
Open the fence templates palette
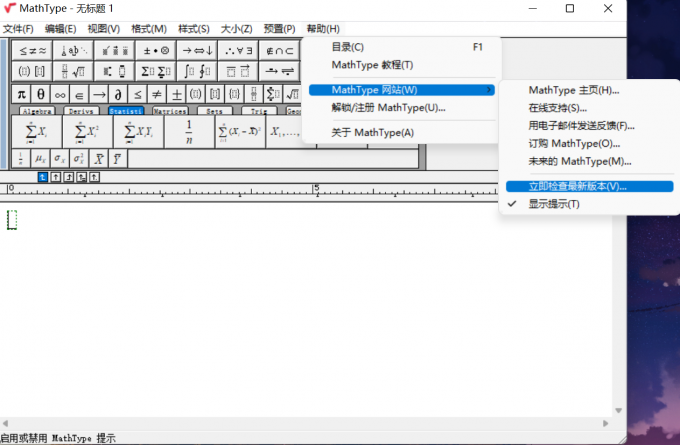[32, 71]
